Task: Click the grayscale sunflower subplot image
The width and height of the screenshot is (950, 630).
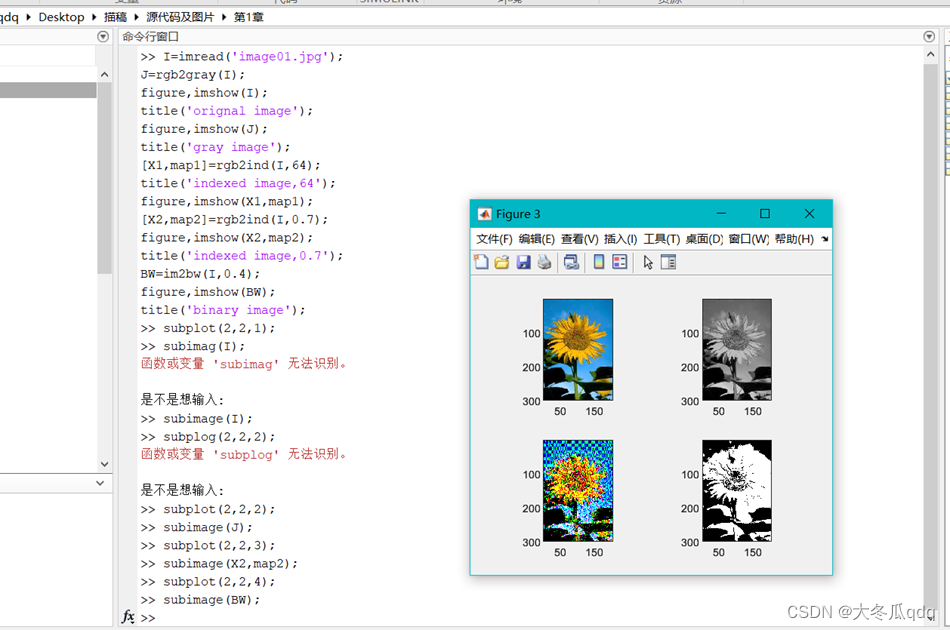Action: pyautogui.click(x=737, y=350)
